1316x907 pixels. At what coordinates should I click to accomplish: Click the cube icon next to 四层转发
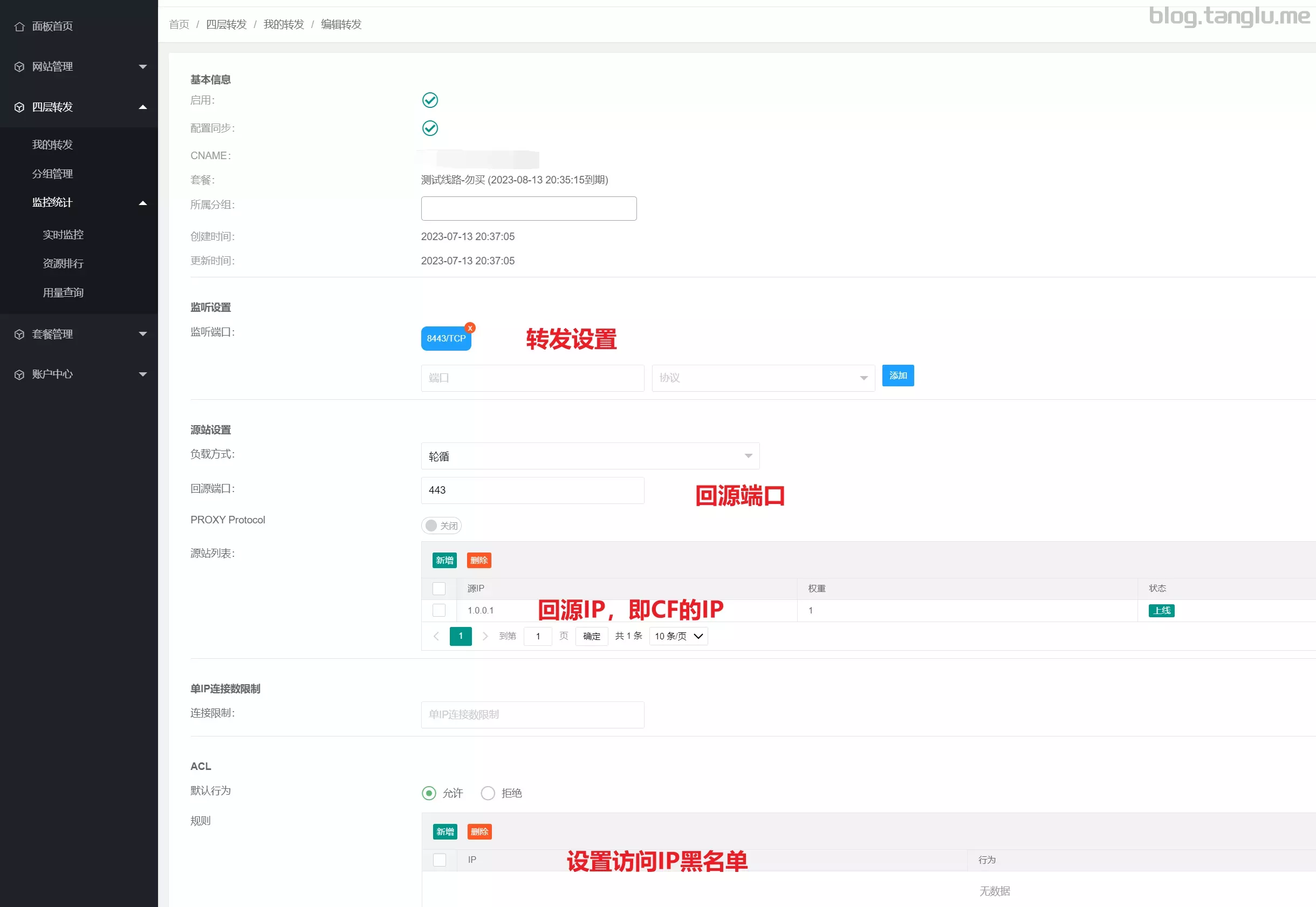click(19, 107)
